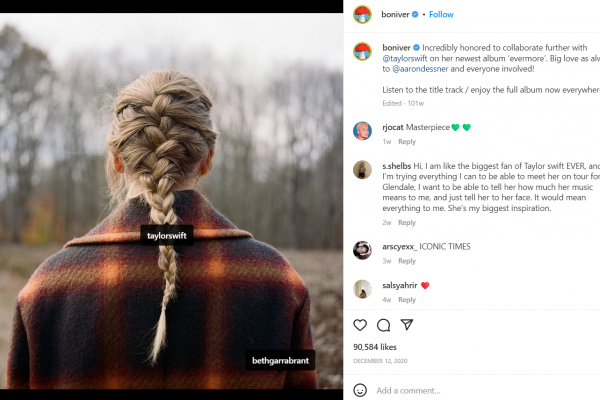Image resolution: width=600 pixels, height=400 pixels.
Task: Open the @aarondessner mention link
Action: tap(420, 69)
